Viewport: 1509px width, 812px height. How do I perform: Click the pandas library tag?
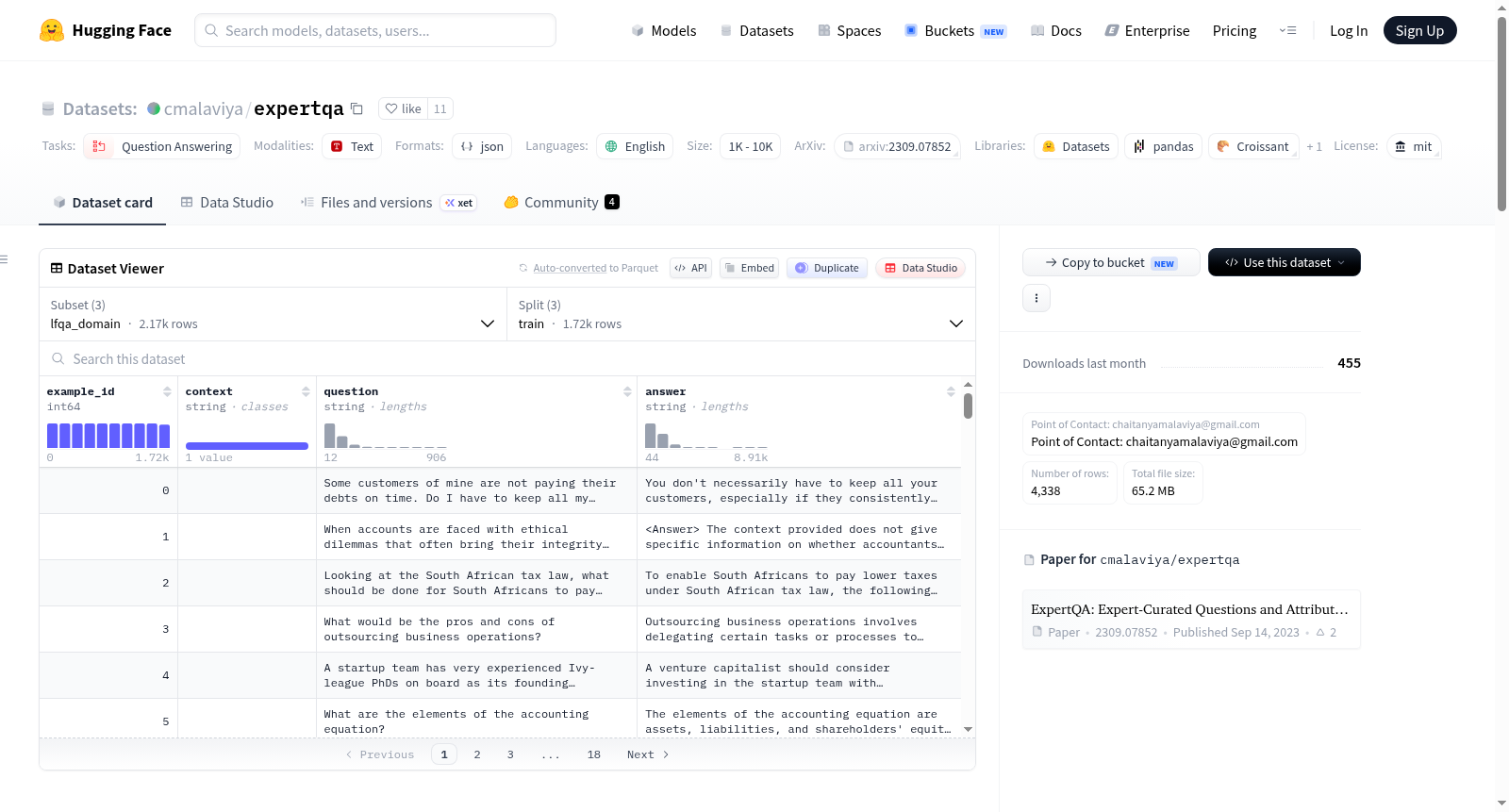(1163, 146)
